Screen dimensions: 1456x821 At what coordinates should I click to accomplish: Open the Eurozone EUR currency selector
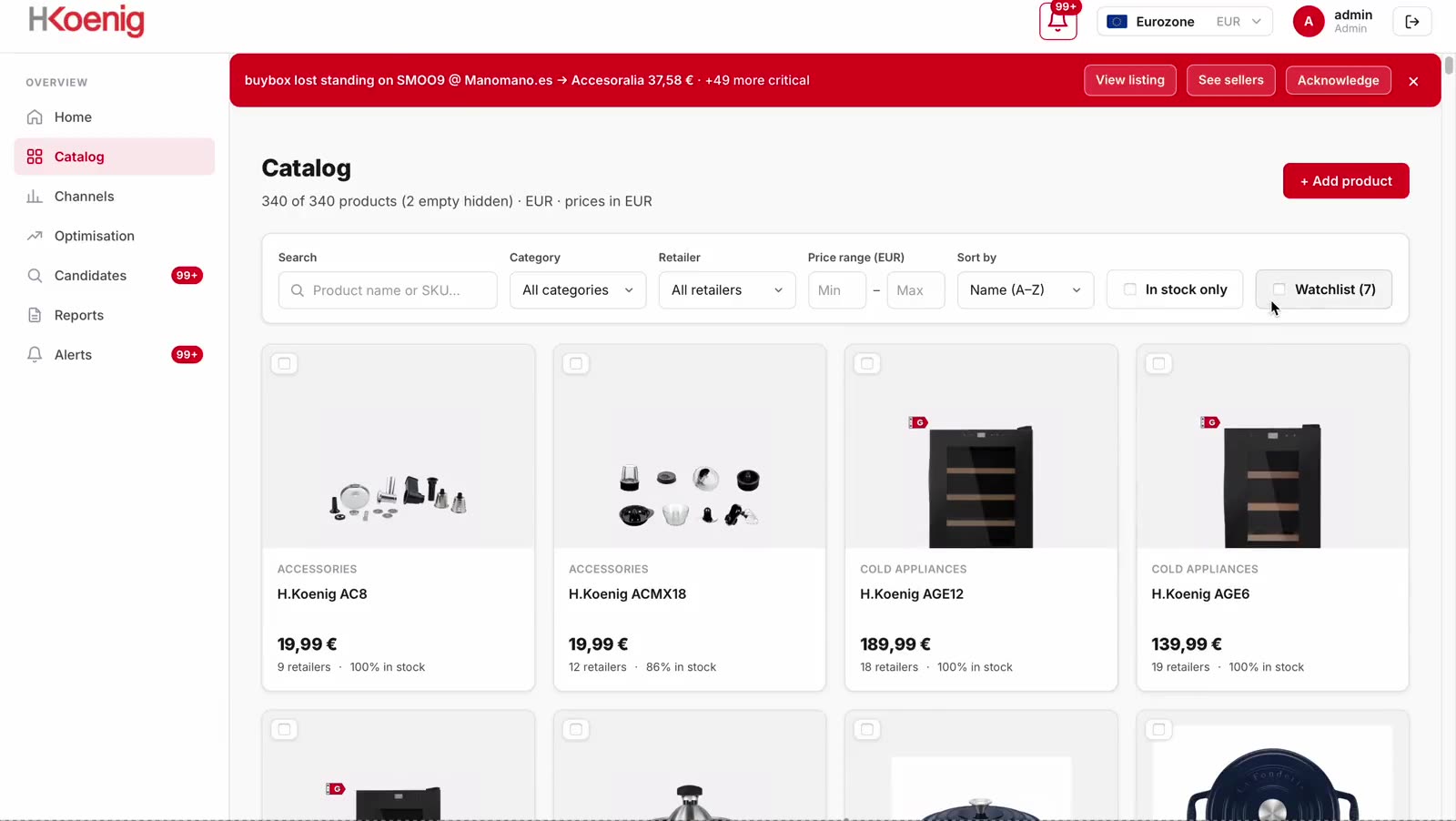[x=1185, y=22]
